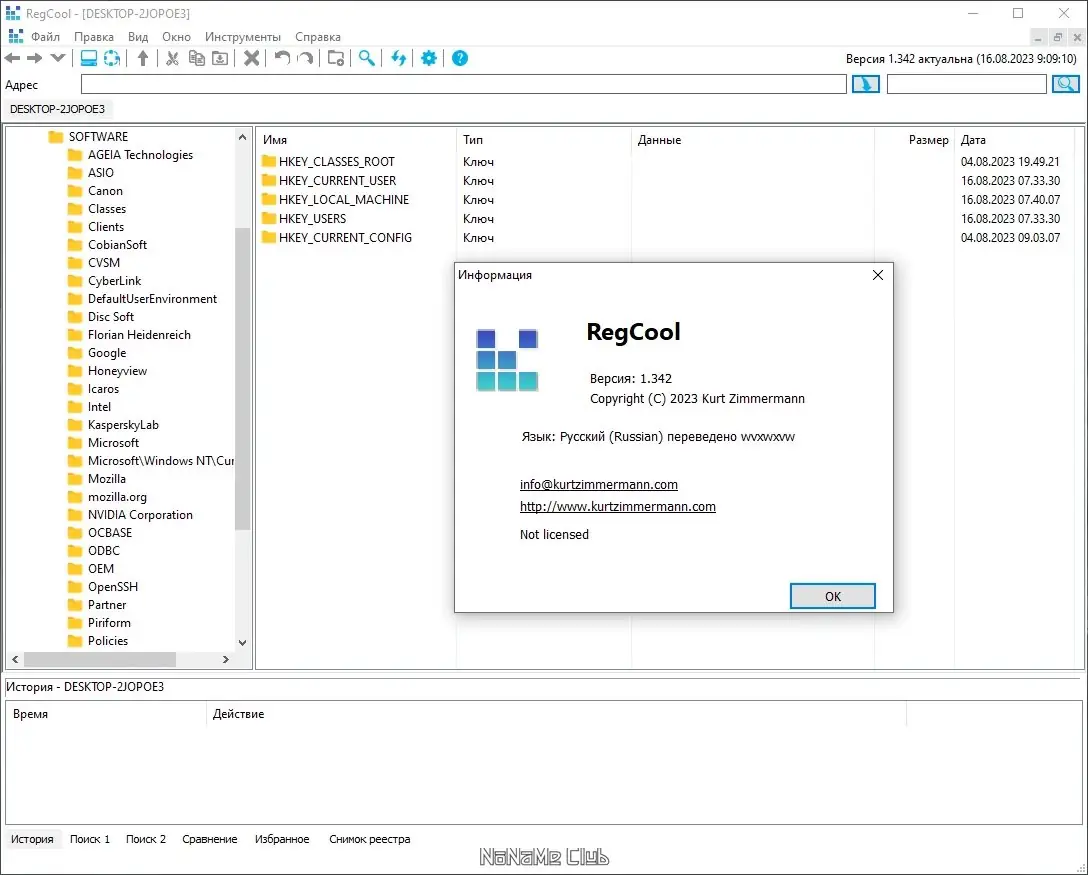Open the http://www.kurtzimmermann.com link
The image size is (1088, 875).
(x=618, y=507)
